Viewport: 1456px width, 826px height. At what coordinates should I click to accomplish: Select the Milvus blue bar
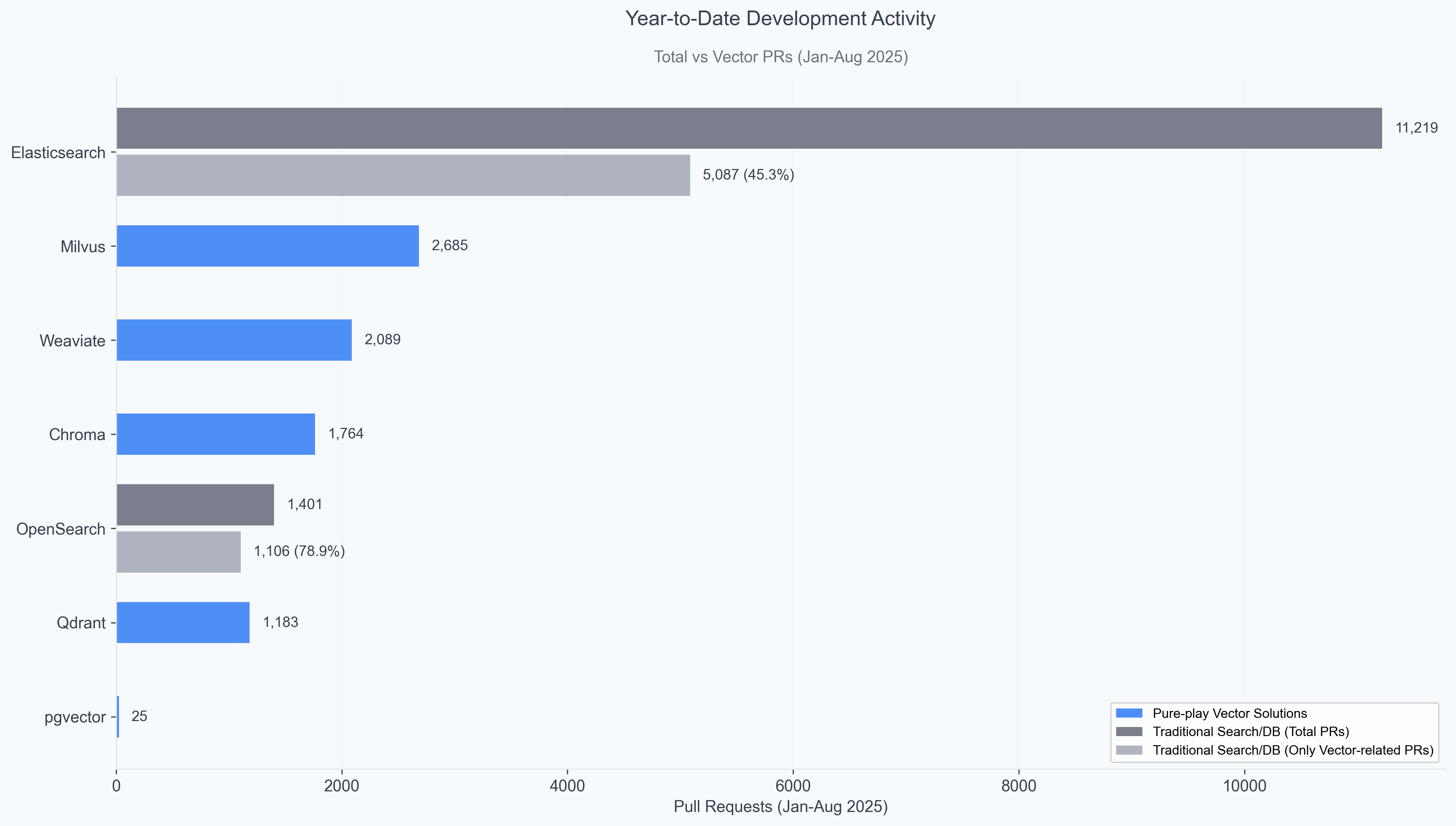267,246
